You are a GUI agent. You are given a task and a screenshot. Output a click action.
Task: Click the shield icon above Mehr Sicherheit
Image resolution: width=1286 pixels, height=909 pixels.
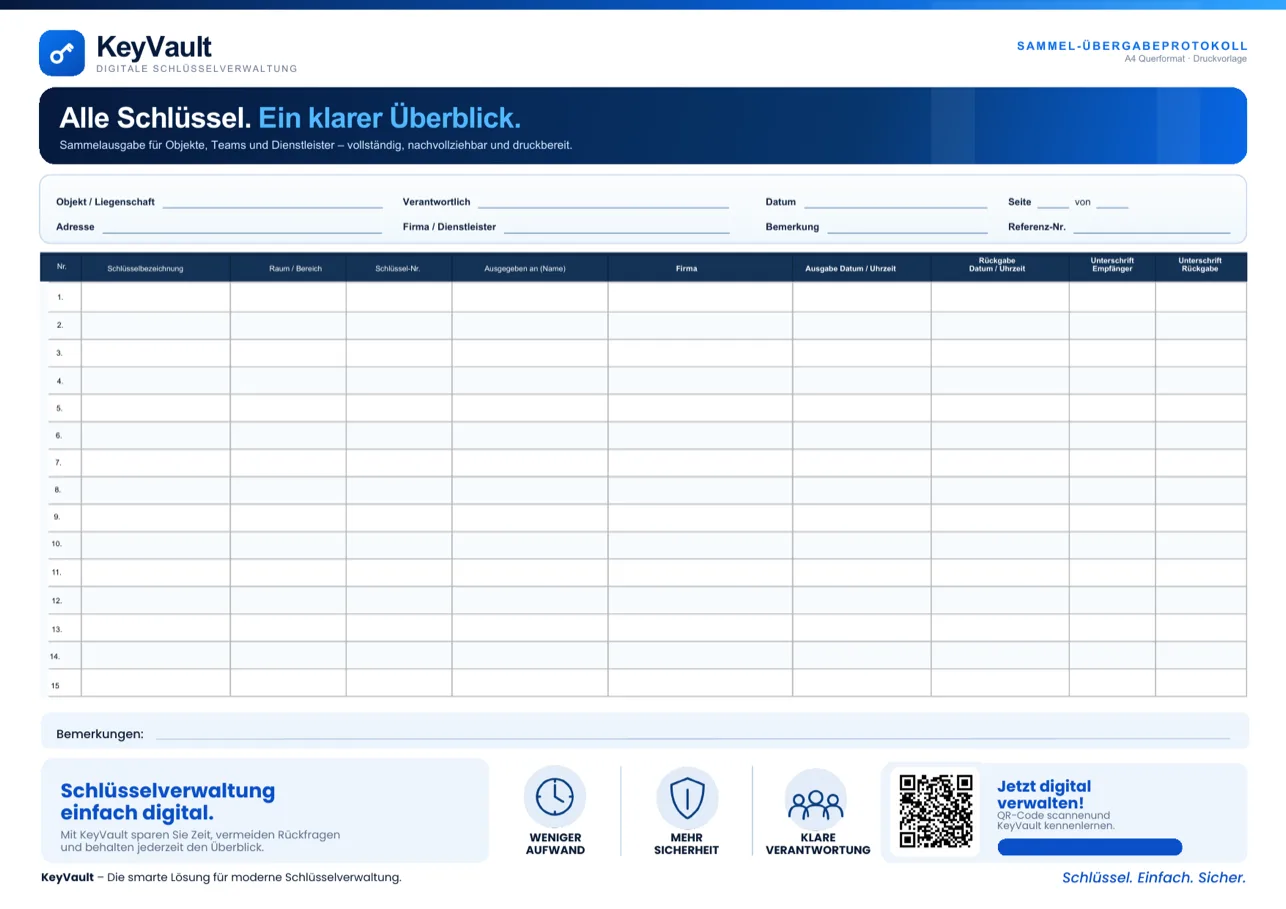(x=687, y=798)
